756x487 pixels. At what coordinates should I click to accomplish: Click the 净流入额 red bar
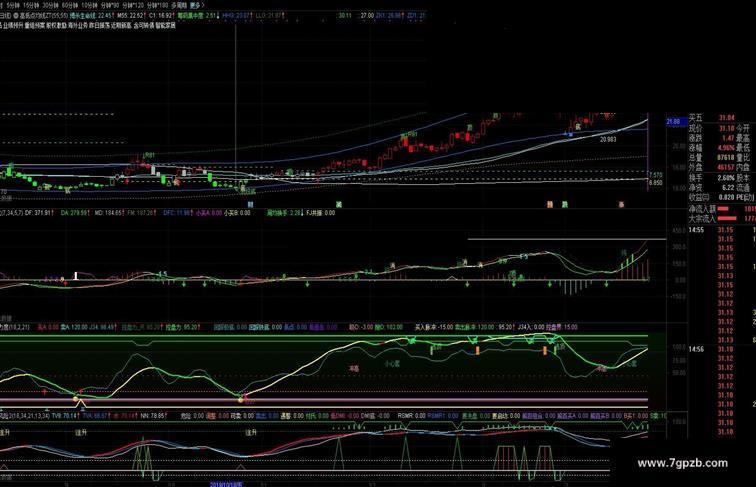coord(723,209)
